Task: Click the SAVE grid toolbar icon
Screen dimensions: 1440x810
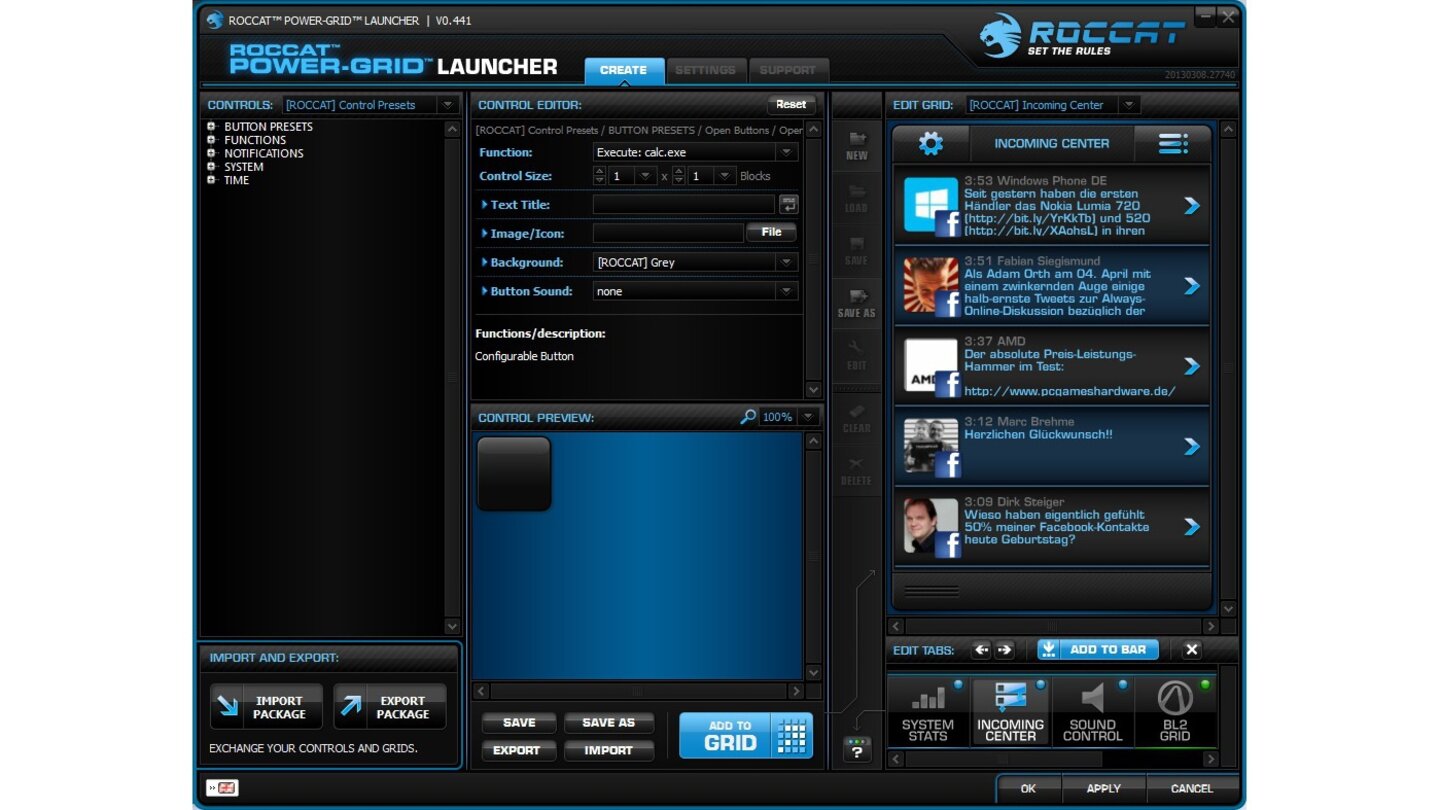Action: (x=856, y=251)
